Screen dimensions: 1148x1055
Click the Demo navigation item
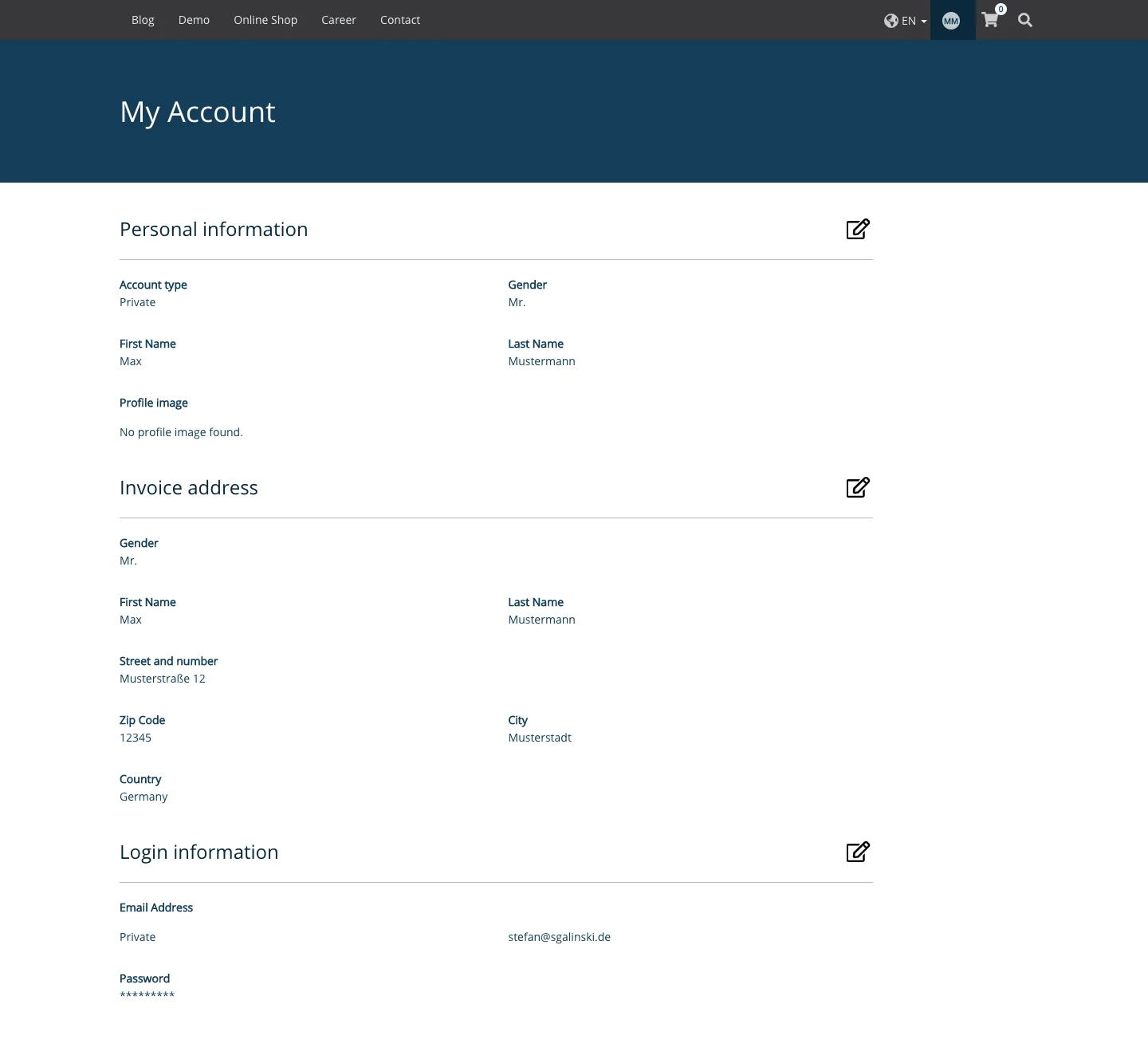(194, 20)
